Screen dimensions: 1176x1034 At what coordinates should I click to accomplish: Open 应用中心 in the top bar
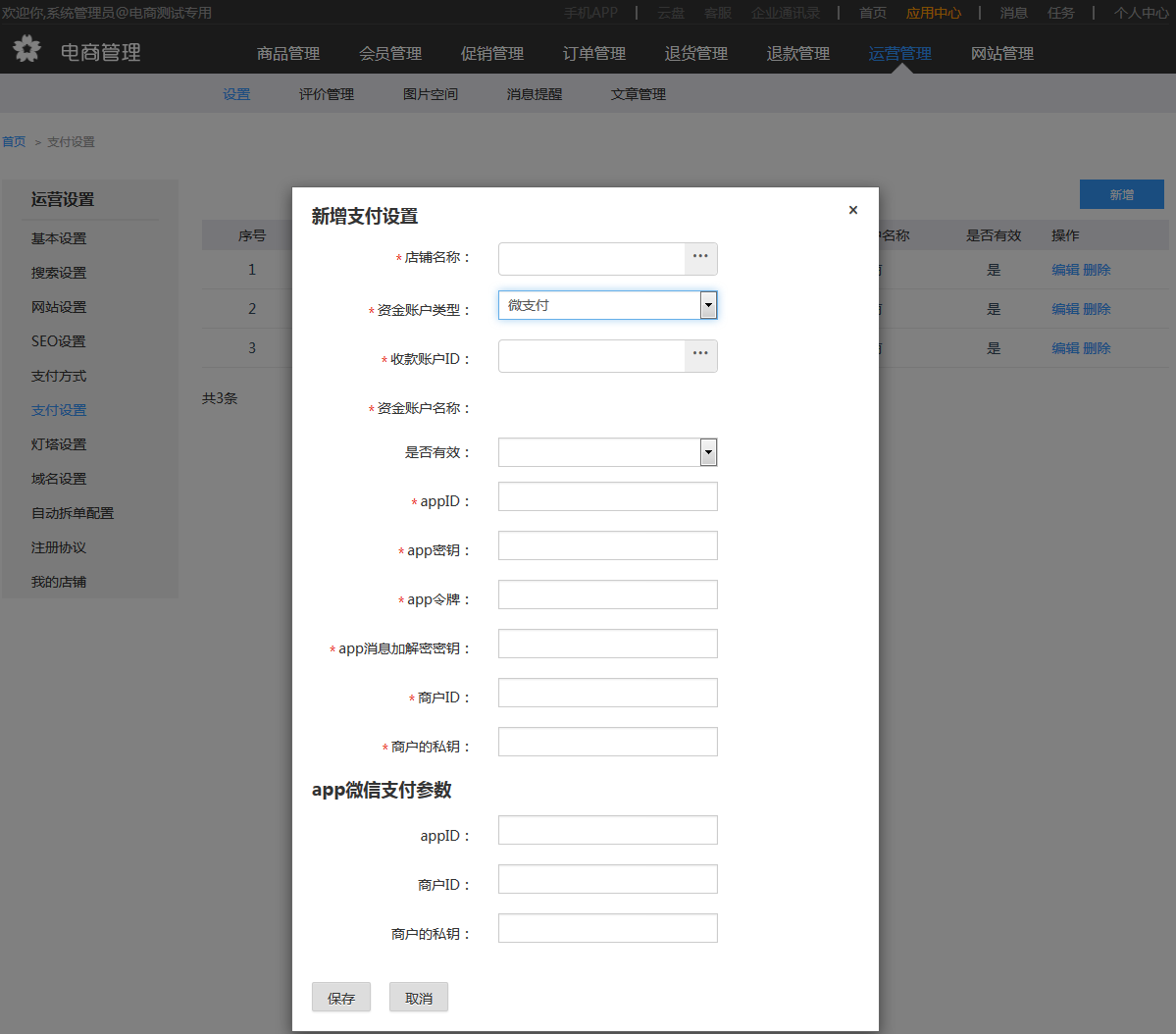click(933, 13)
